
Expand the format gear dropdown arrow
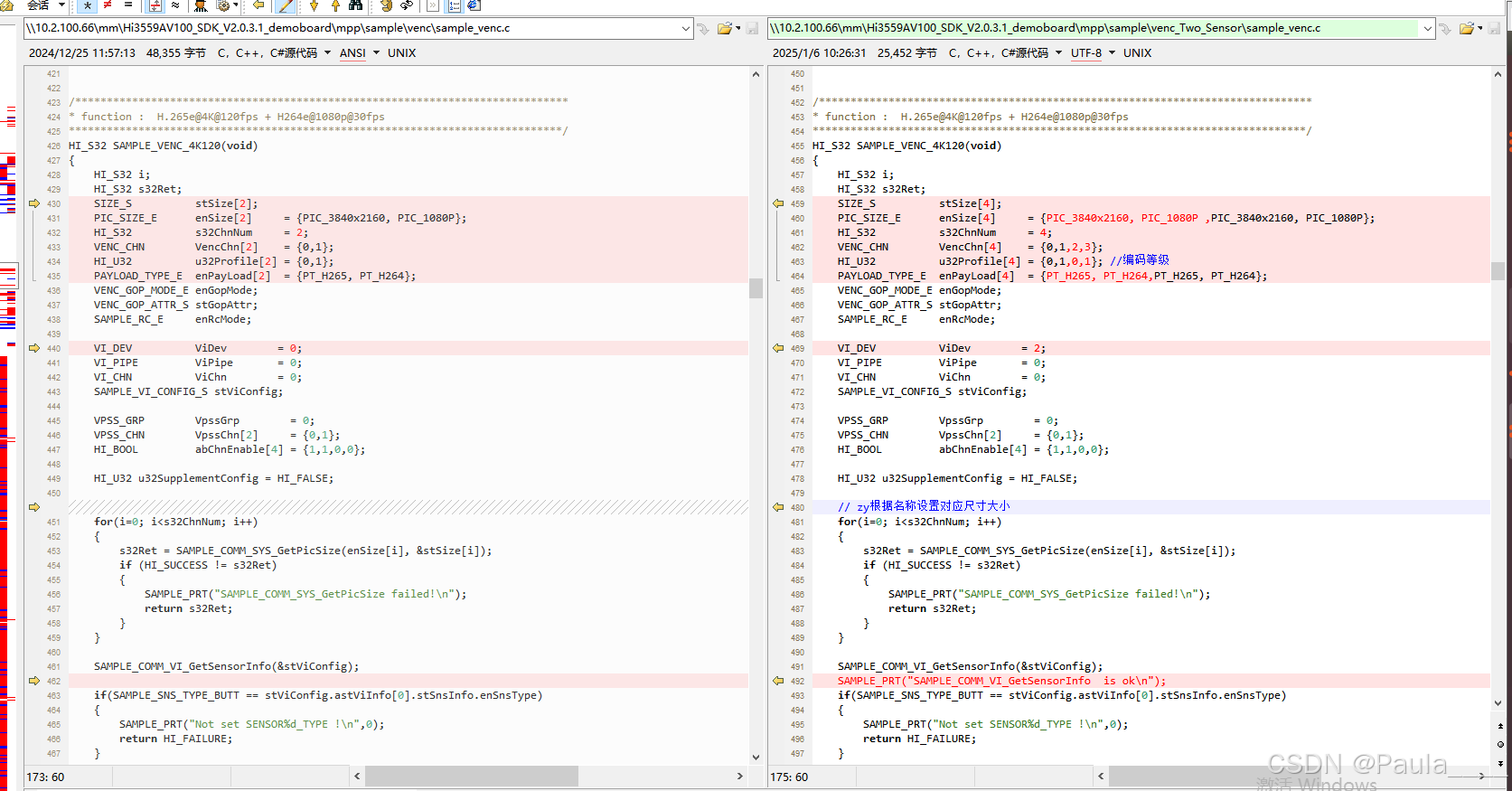coord(235,5)
